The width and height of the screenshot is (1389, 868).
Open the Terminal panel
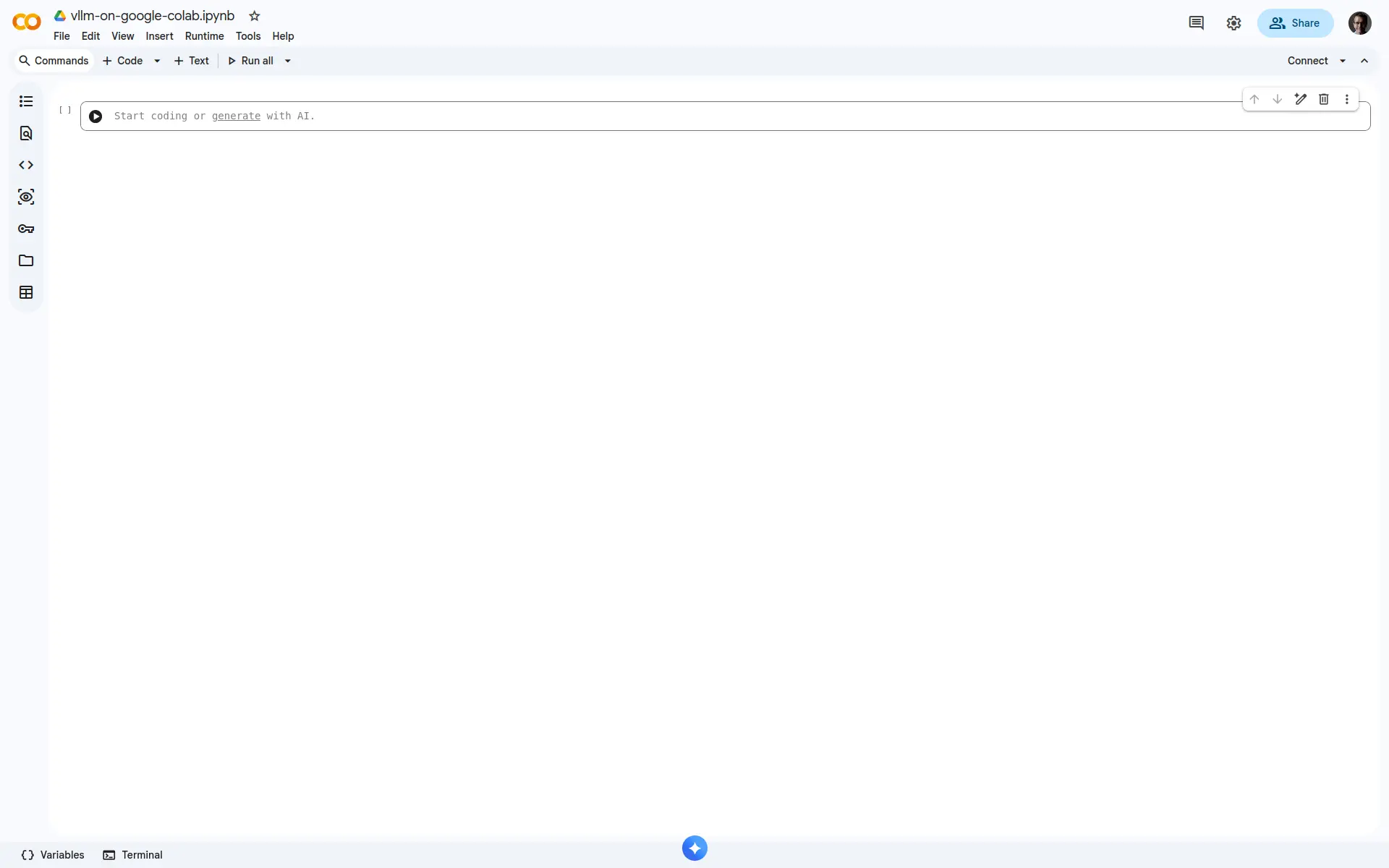(x=133, y=855)
